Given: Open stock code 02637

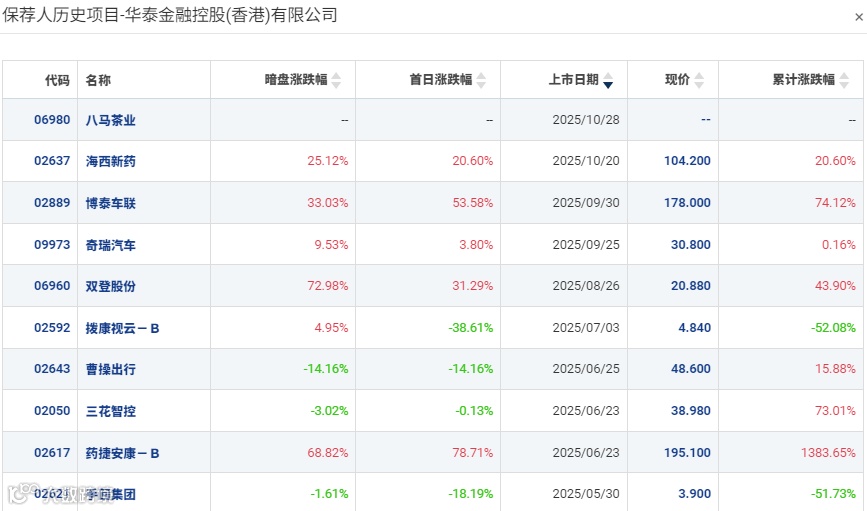Looking at the screenshot, I should (52, 161).
